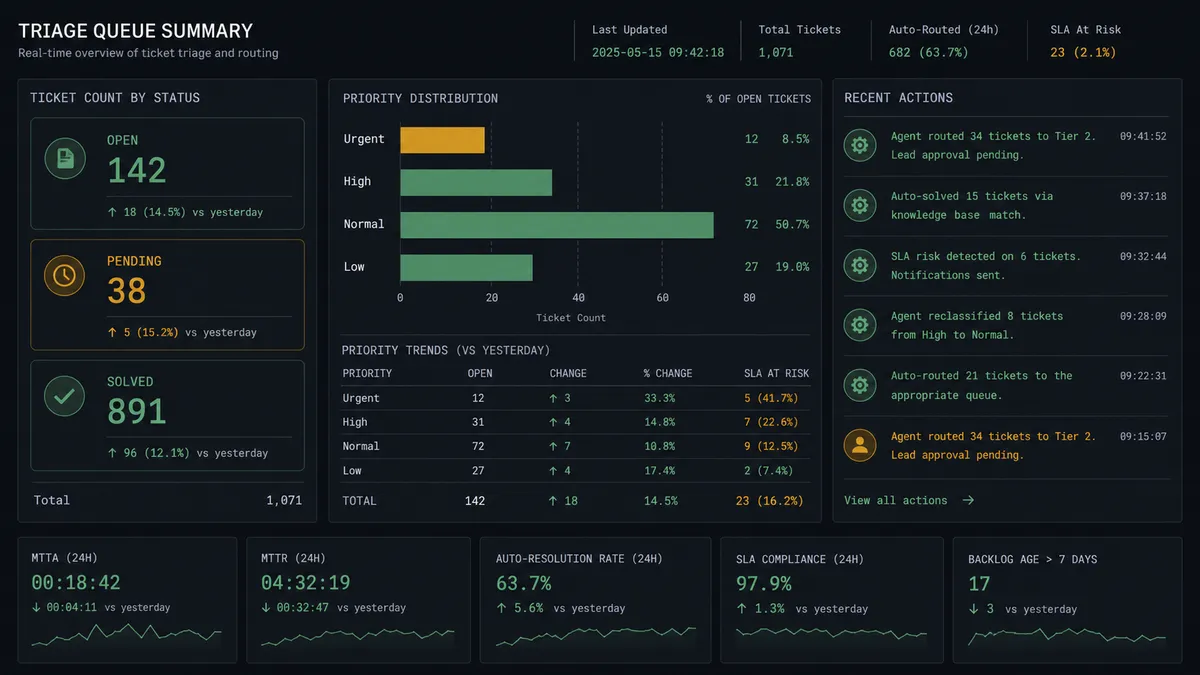Viewport: 1200px width, 675px height.
Task: Click down arrow under Backlog Age value
Action: [973, 609]
